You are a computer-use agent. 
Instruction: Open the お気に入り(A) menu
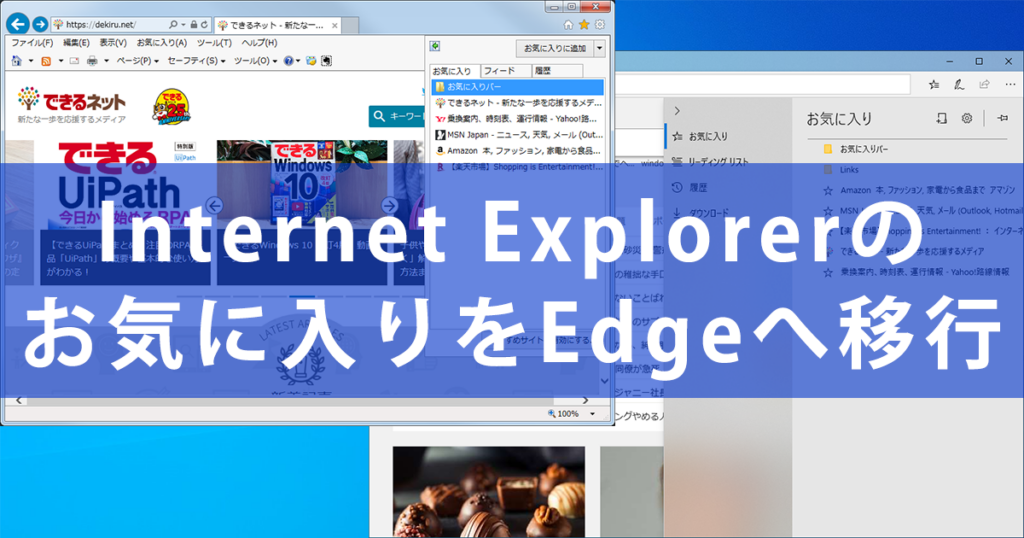(161, 42)
